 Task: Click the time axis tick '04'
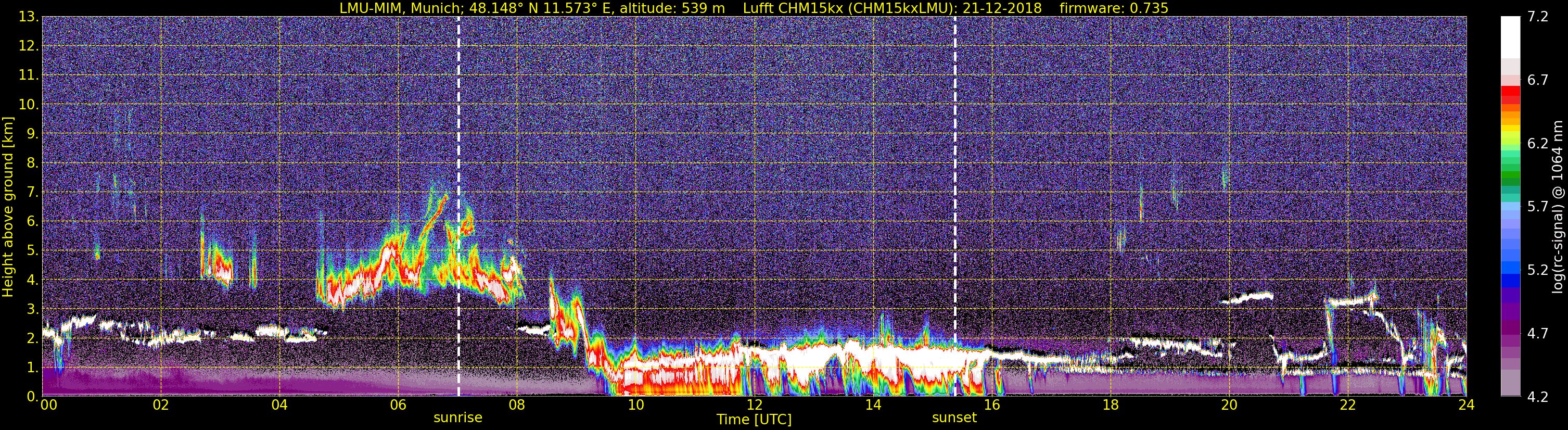point(279,406)
